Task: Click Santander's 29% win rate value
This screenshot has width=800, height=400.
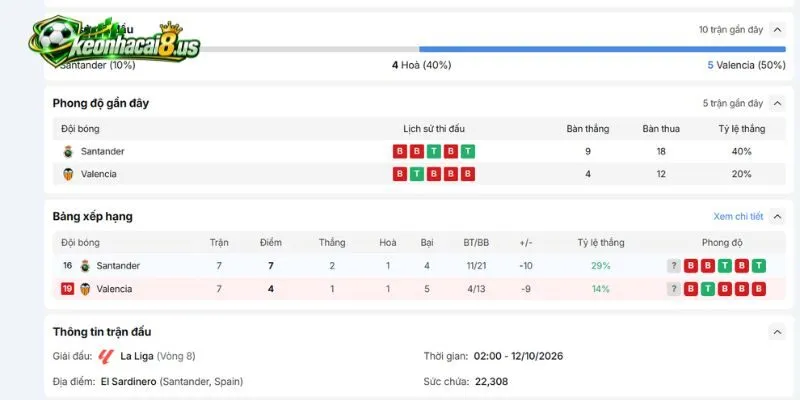Action: (601, 266)
